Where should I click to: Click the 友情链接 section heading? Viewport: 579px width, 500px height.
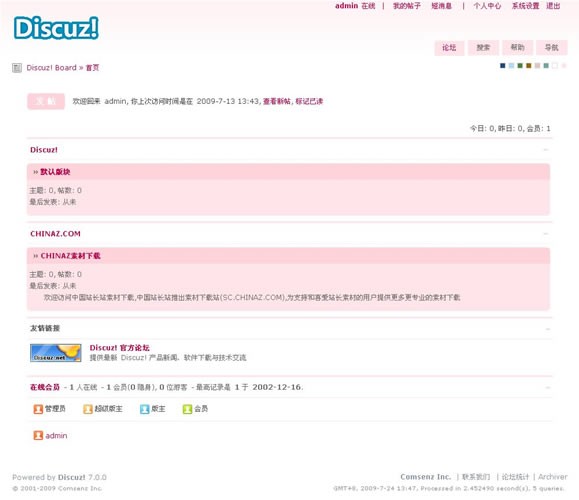point(45,328)
